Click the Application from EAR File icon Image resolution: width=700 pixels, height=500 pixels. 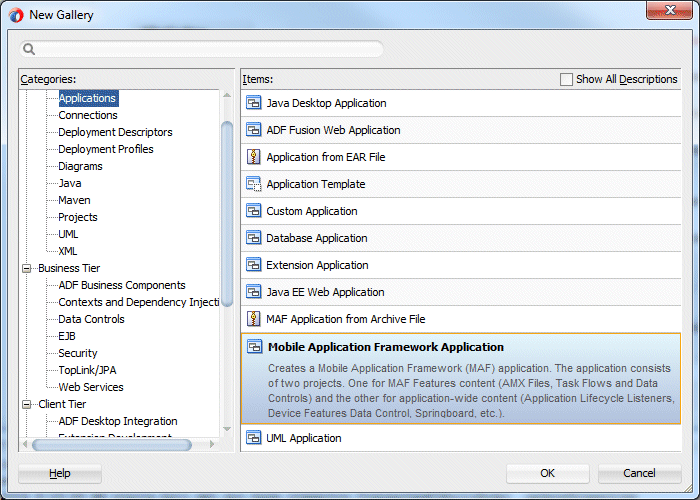click(x=254, y=157)
